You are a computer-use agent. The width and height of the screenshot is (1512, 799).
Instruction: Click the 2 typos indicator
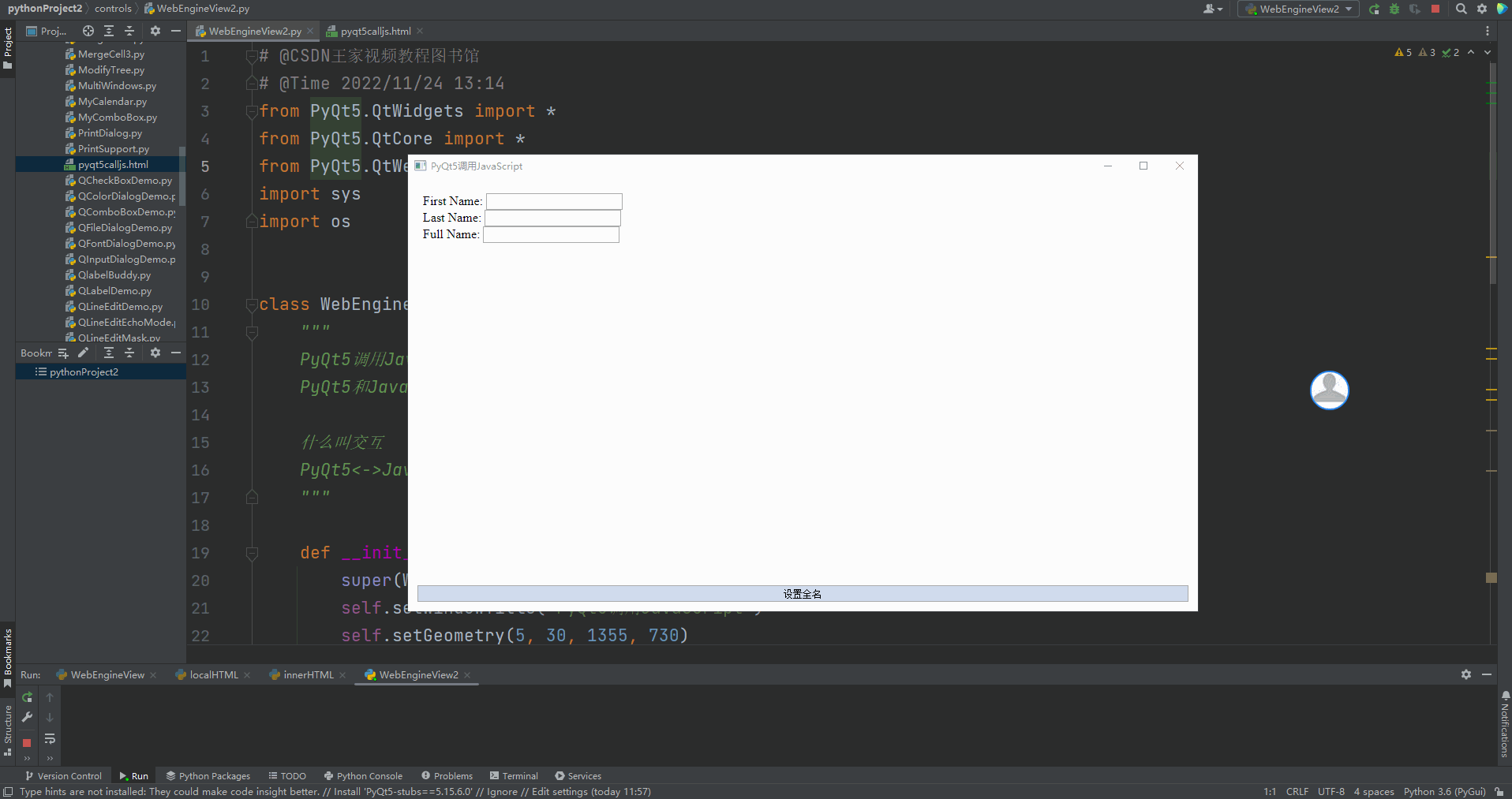tap(1450, 52)
